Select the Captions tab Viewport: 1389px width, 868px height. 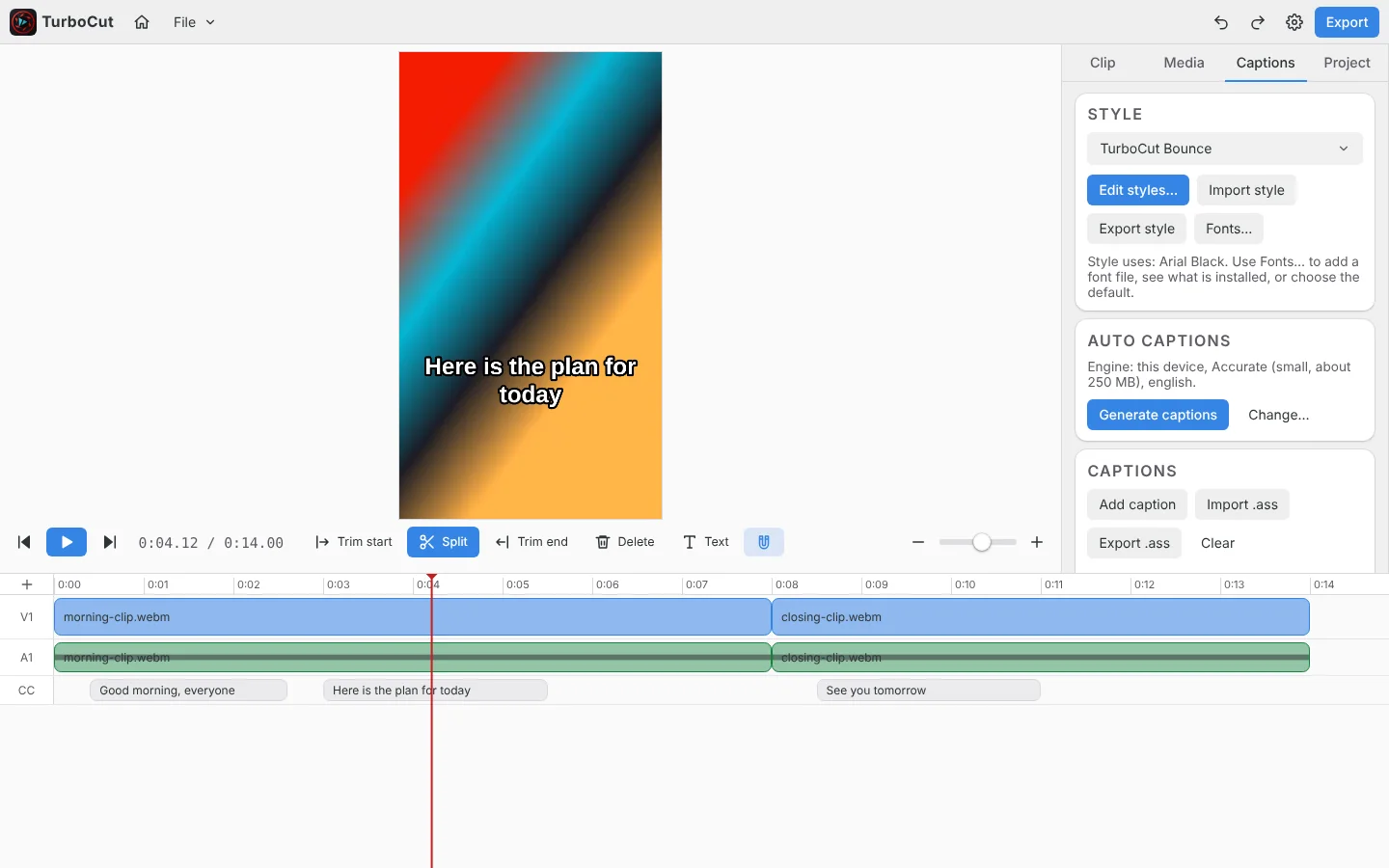coord(1266,63)
